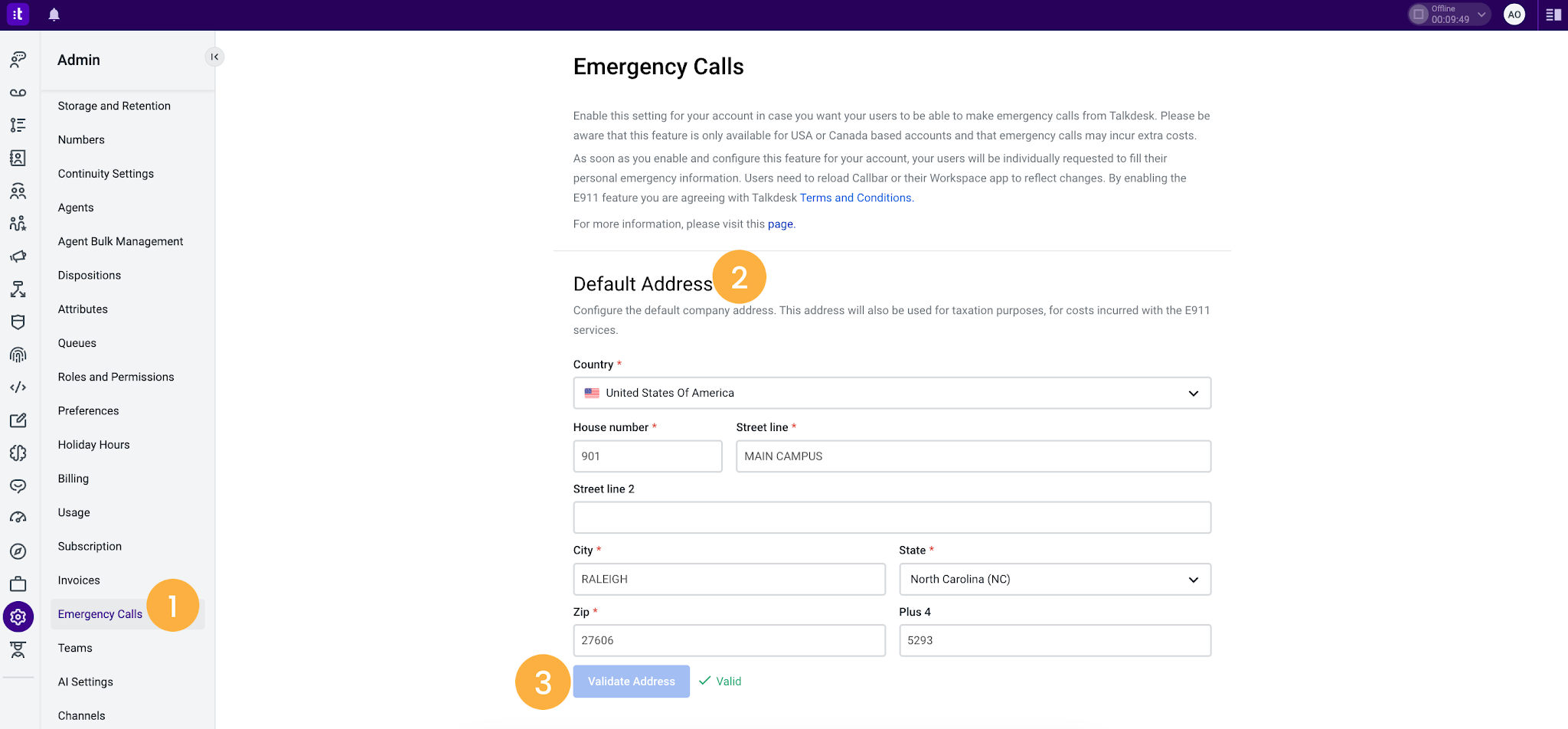Open the developer code brackets icon

pos(18,387)
